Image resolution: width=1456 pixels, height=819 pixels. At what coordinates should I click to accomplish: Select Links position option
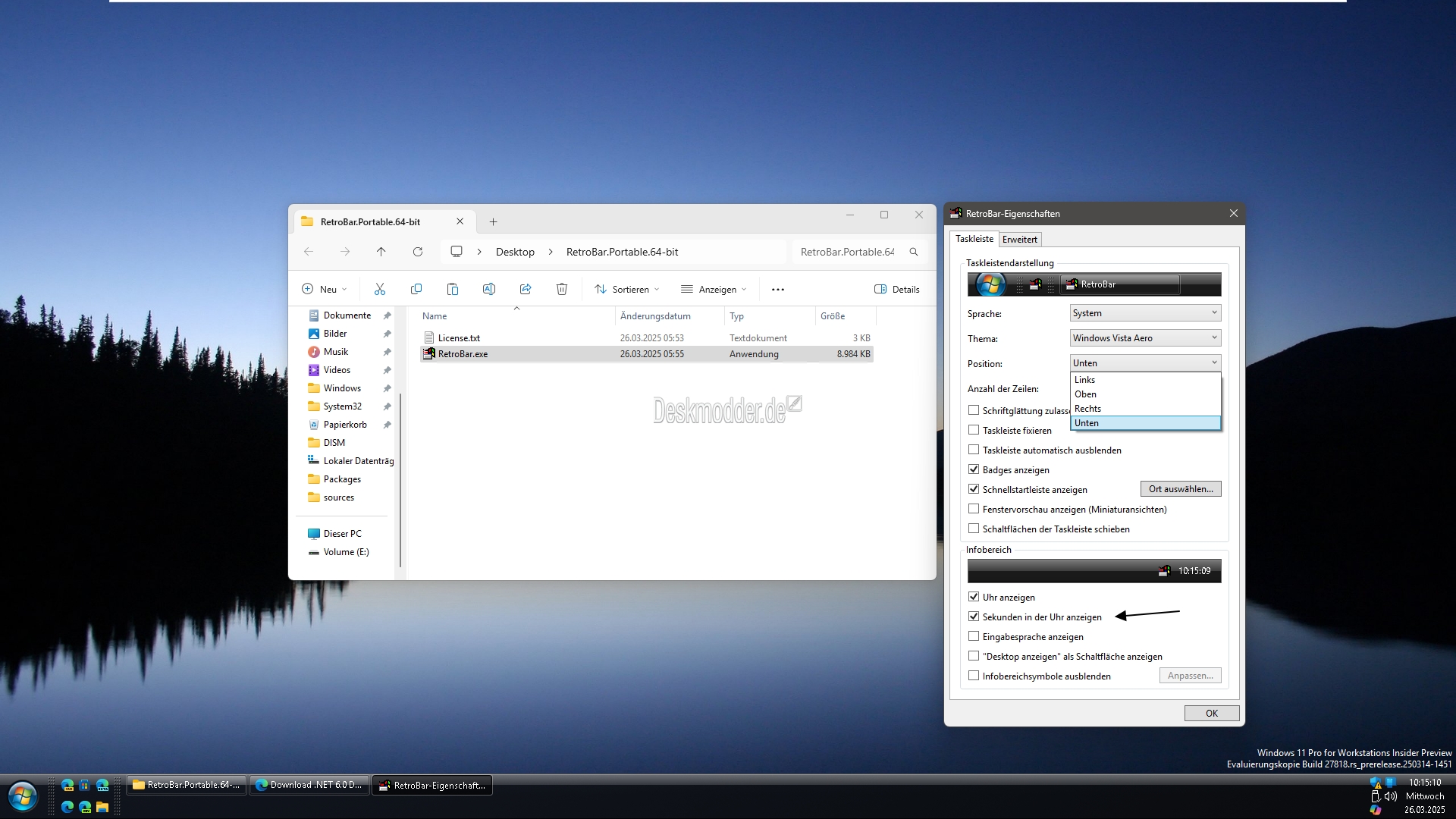pos(1145,380)
